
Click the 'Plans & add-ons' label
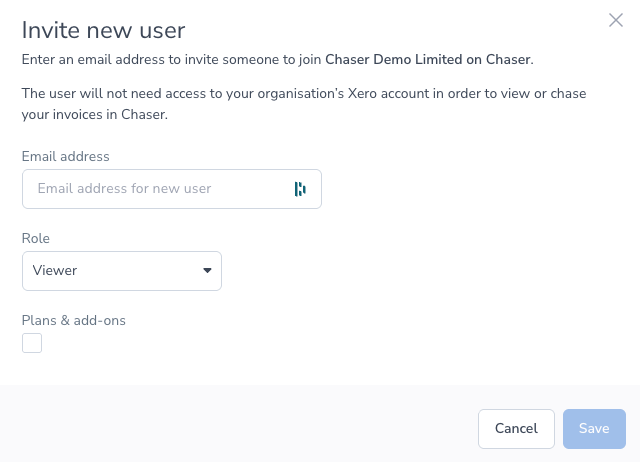74,320
